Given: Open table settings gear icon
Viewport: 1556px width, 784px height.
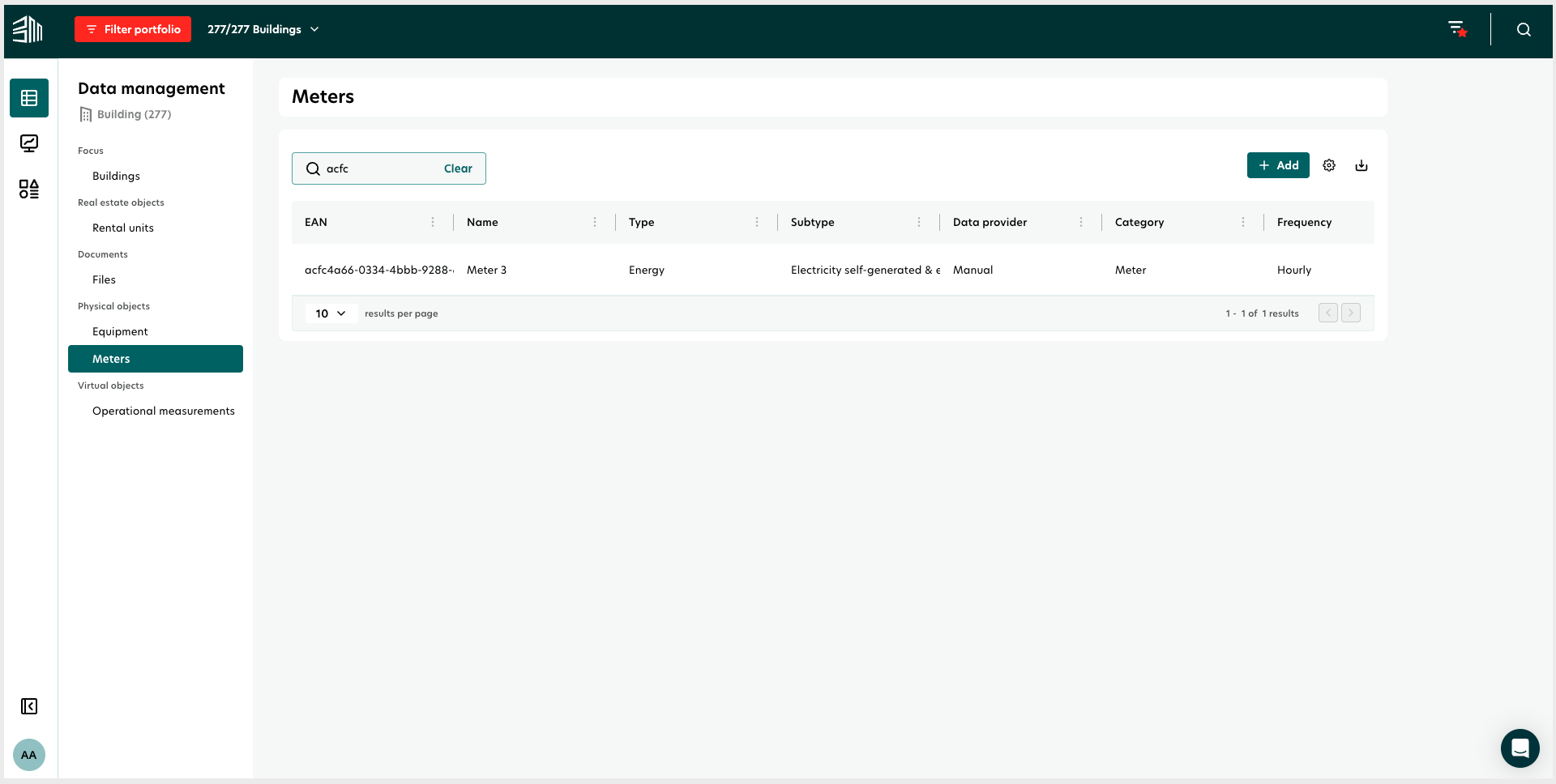Looking at the screenshot, I should point(1329,165).
